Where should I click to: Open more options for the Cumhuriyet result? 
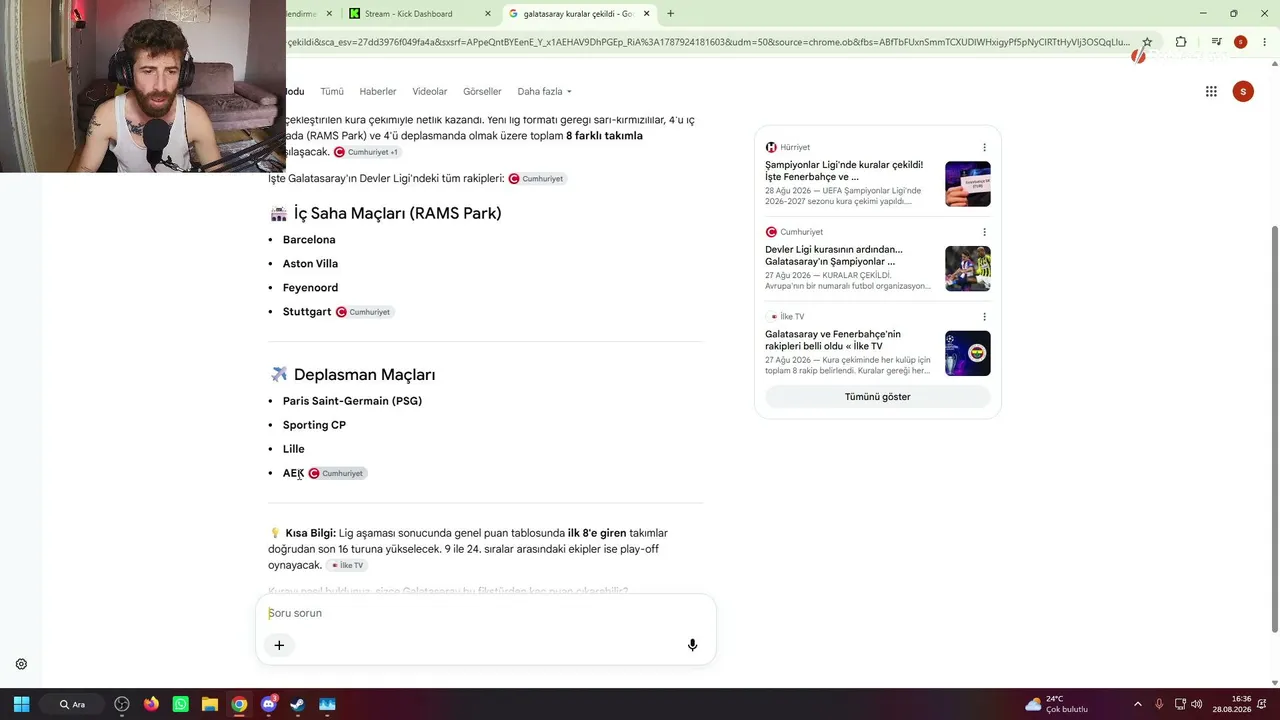(984, 232)
